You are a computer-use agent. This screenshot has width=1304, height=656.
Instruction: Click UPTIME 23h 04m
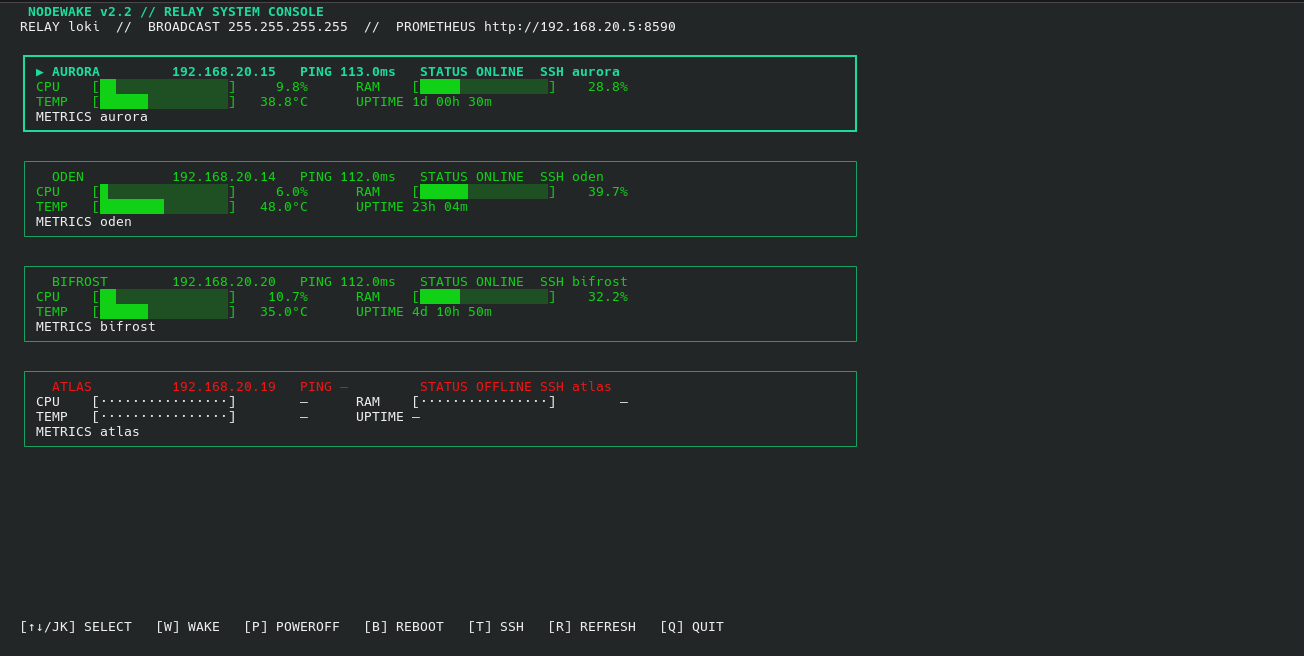point(412,207)
